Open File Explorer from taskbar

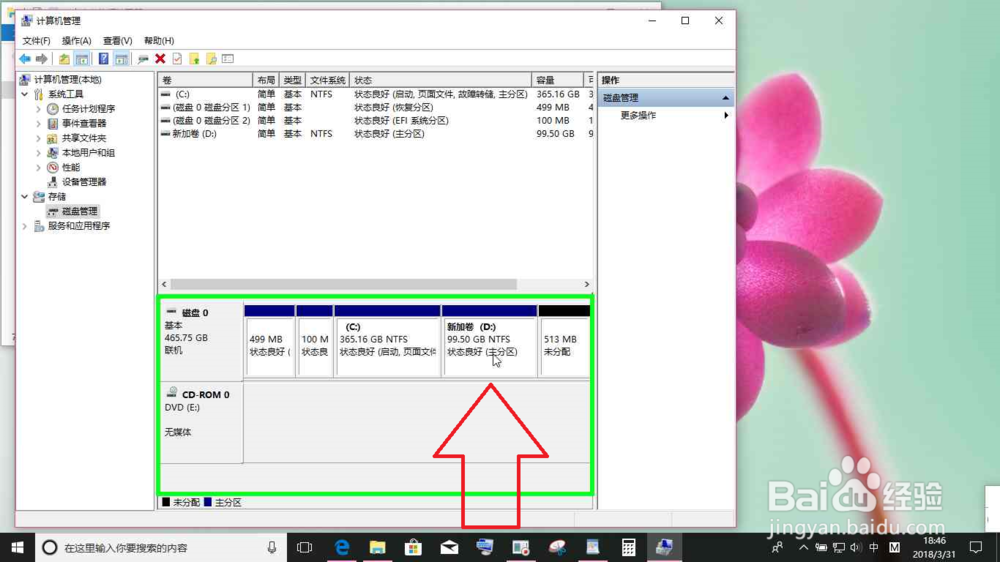[378, 547]
